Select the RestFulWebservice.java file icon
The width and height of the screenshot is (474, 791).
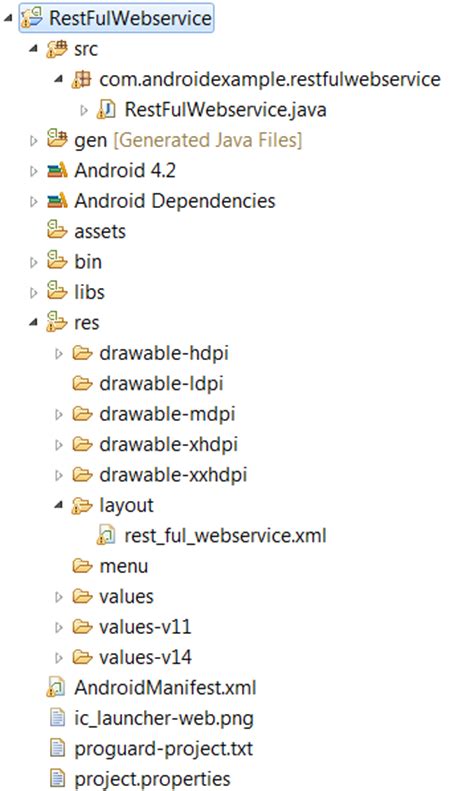click(106, 109)
